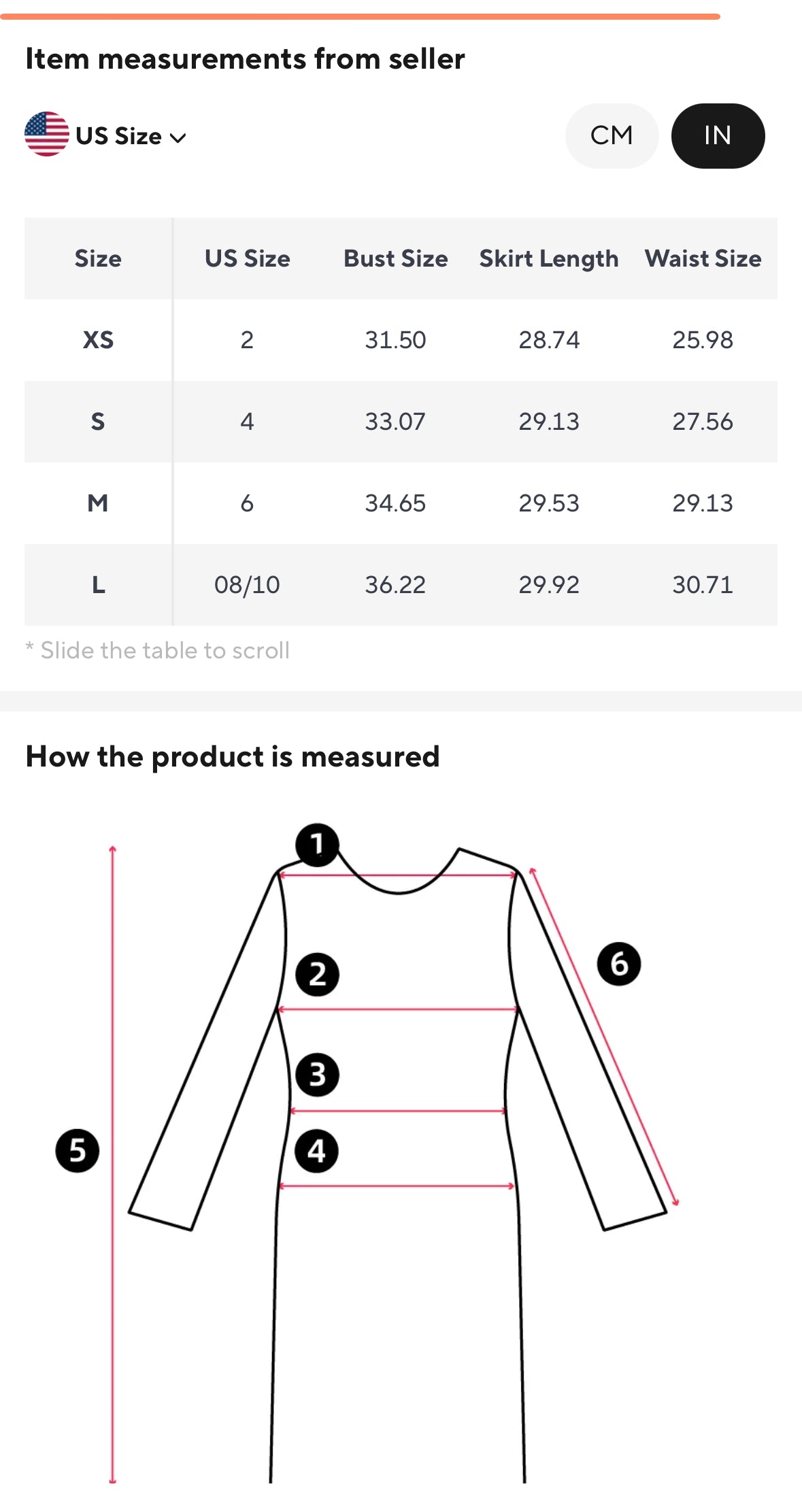Select measurement marker number 5

(x=77, y=1151)
